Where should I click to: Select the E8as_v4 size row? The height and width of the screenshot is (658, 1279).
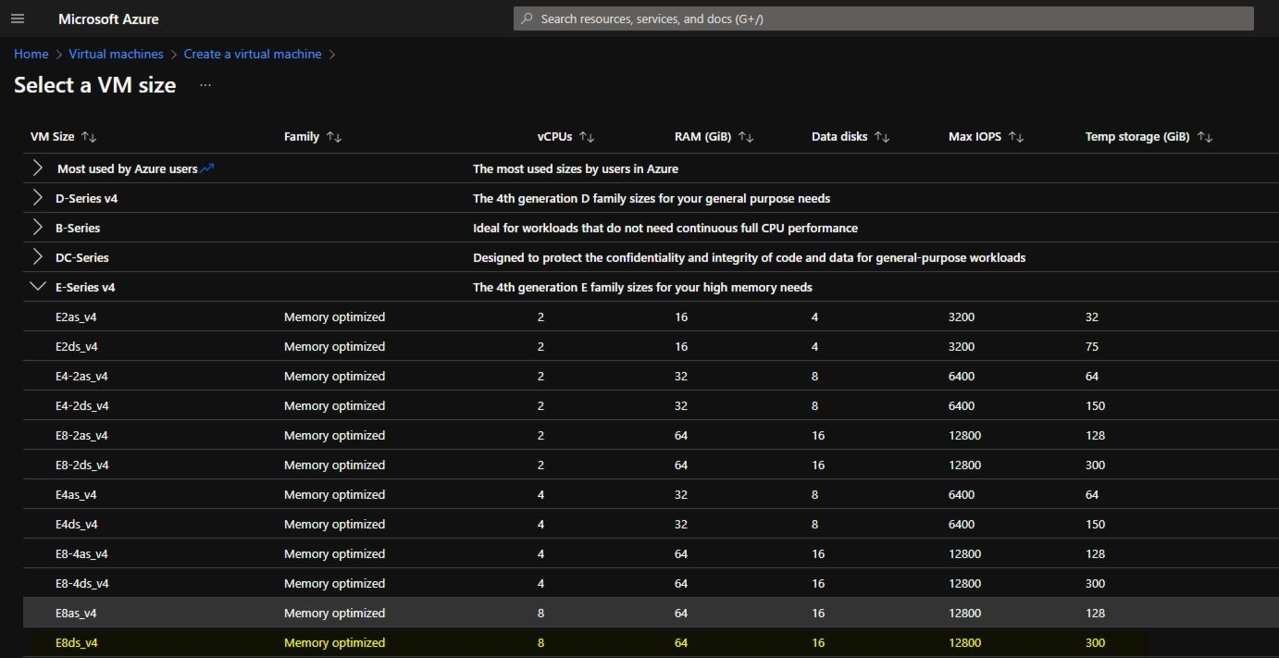pyautogui.click(x=650, y=613)
